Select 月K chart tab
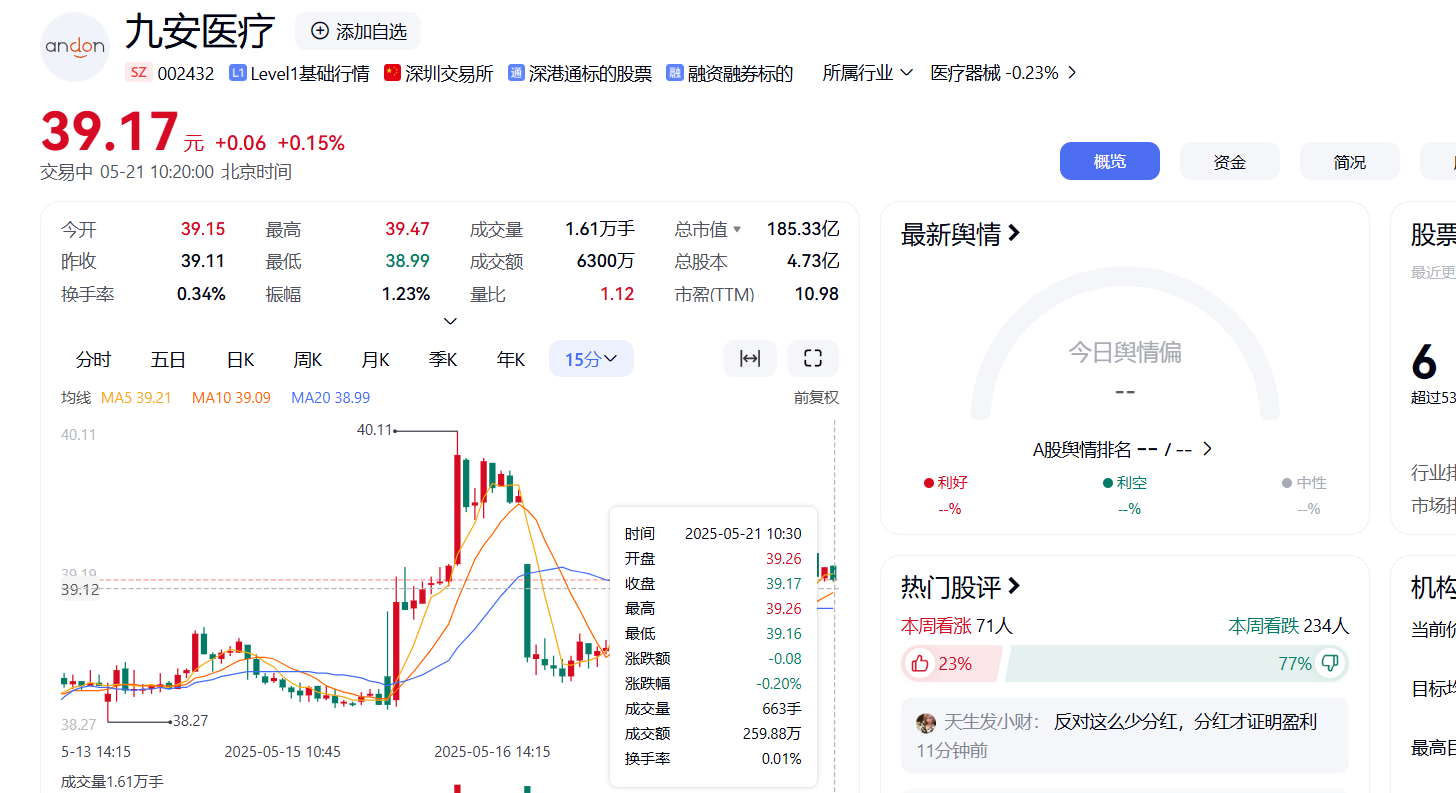Image resolution: width=1456 pixels, height=793 pixels. pos(376,359)
